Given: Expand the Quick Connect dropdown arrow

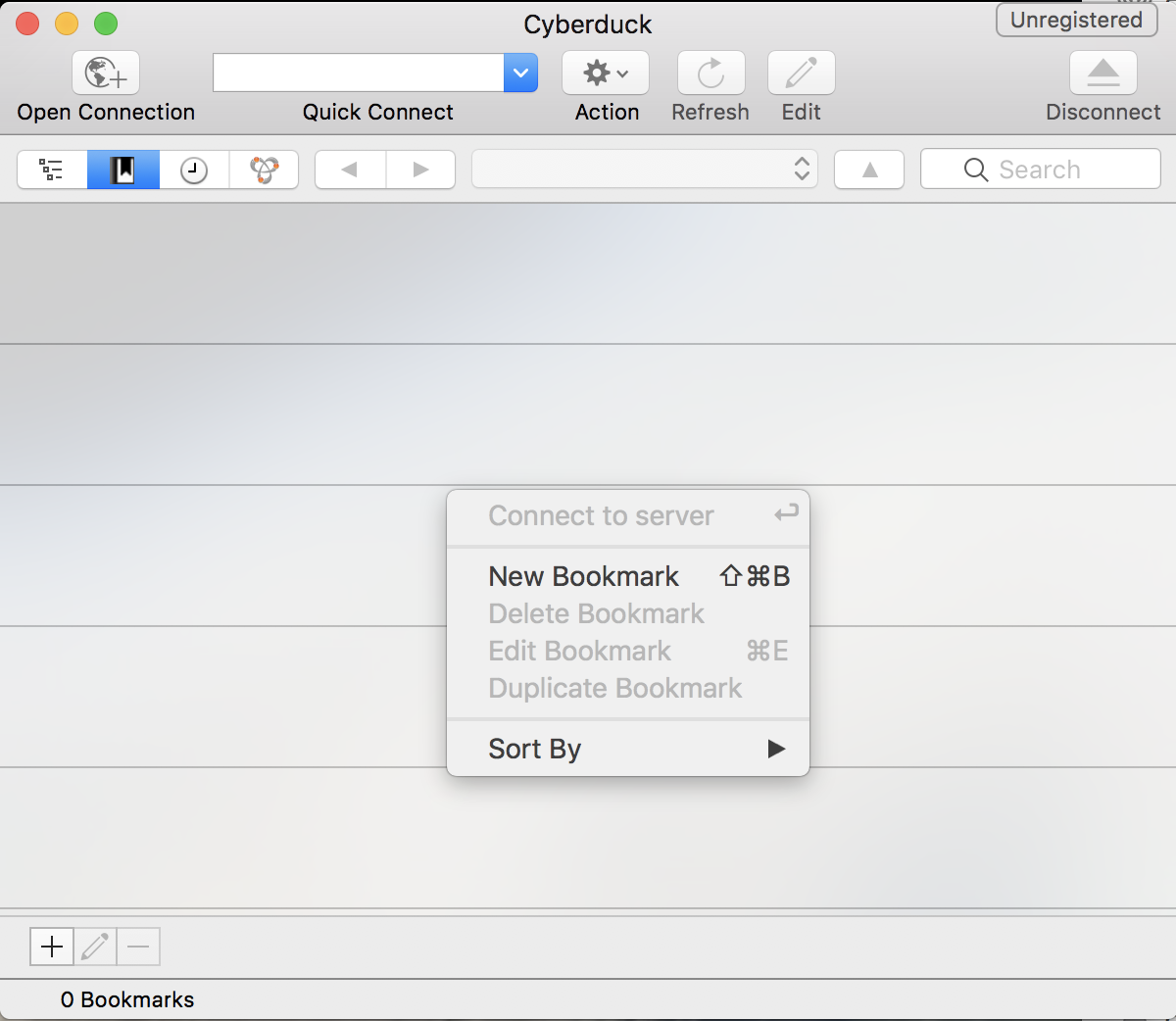Looking at the screenshot, I should (520, 73).
